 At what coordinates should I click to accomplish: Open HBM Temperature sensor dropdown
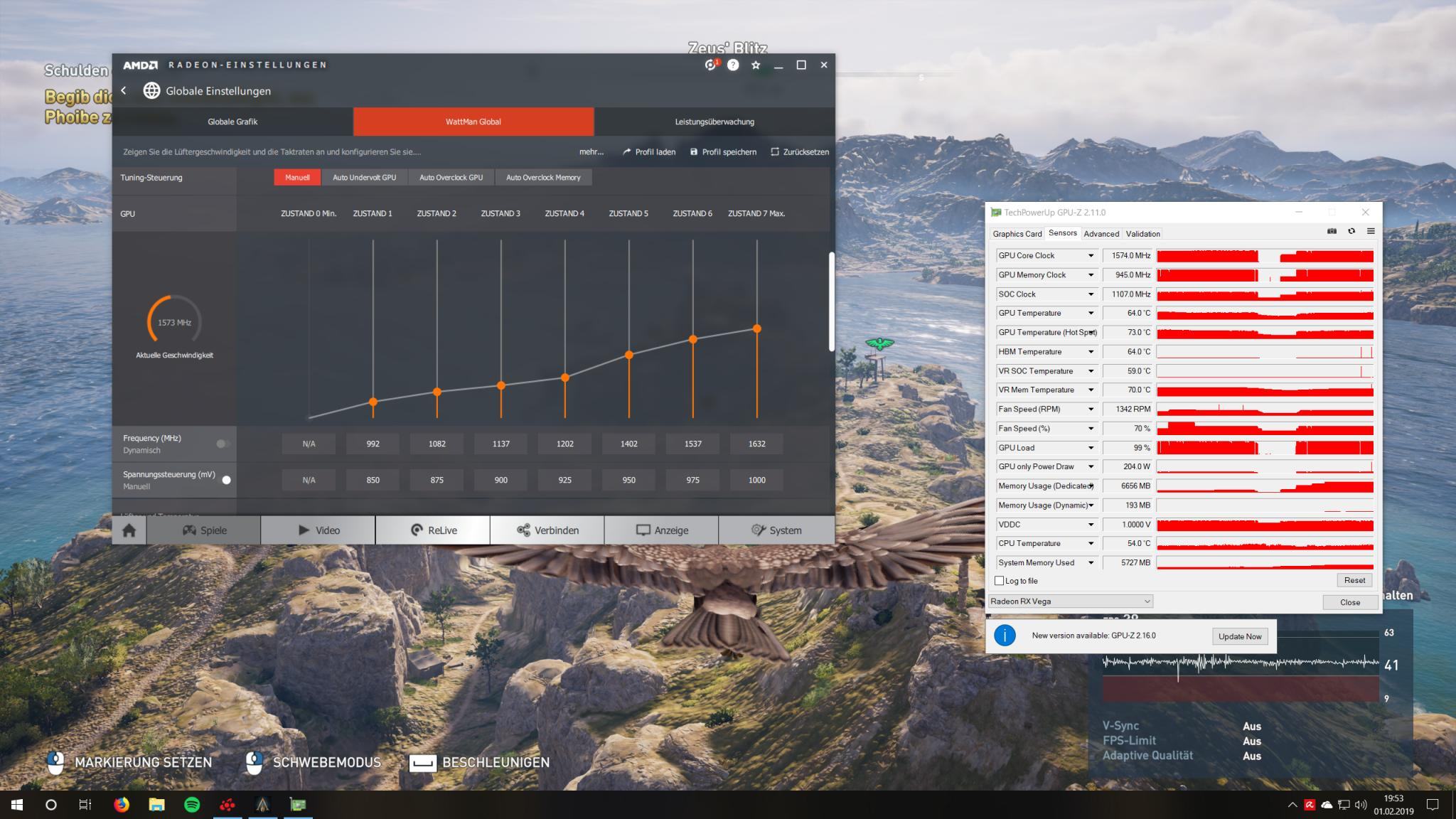(x=1091, y=352)
